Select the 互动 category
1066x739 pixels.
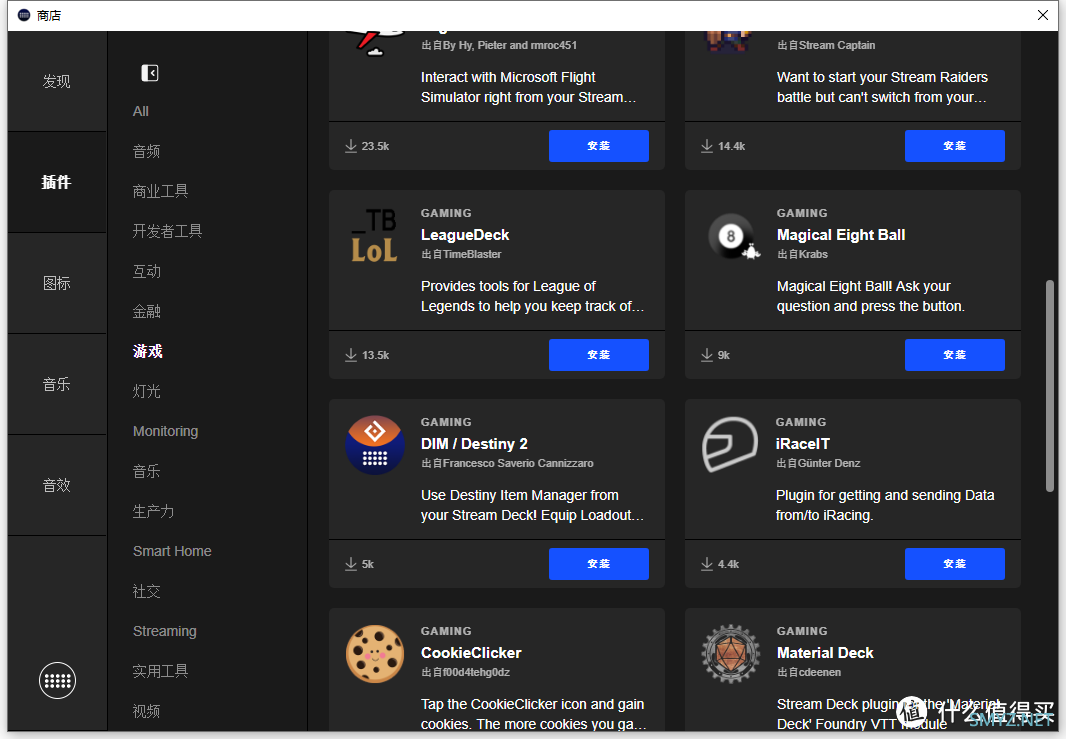146,271
